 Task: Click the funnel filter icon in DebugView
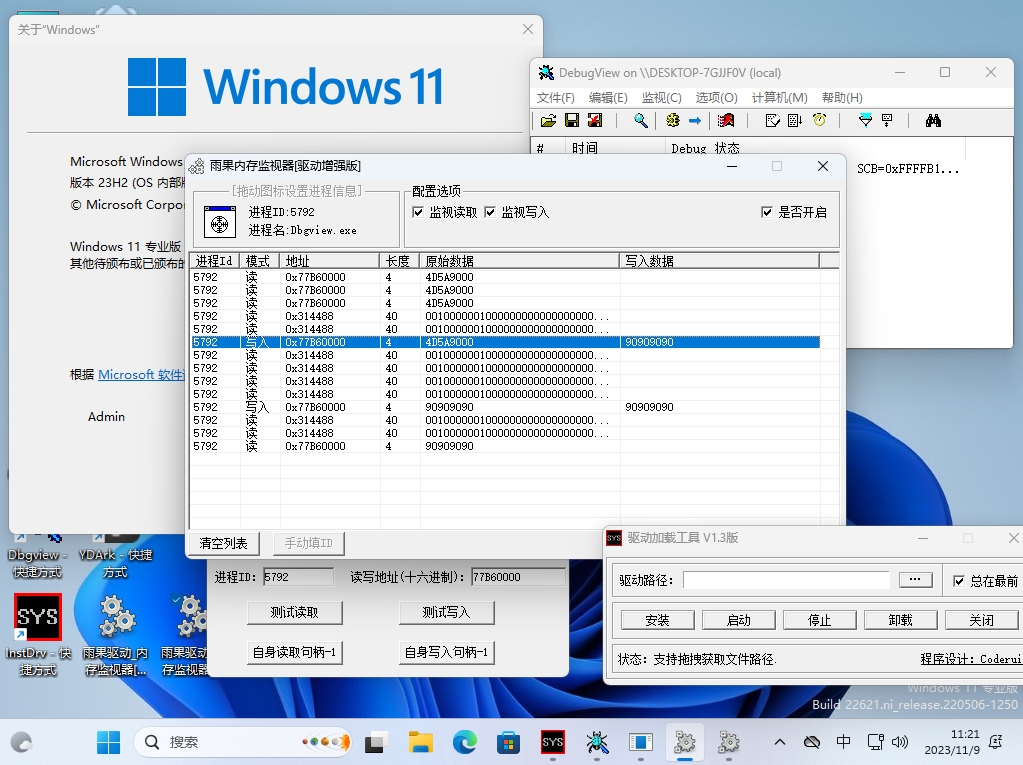(x=865, y=121)
